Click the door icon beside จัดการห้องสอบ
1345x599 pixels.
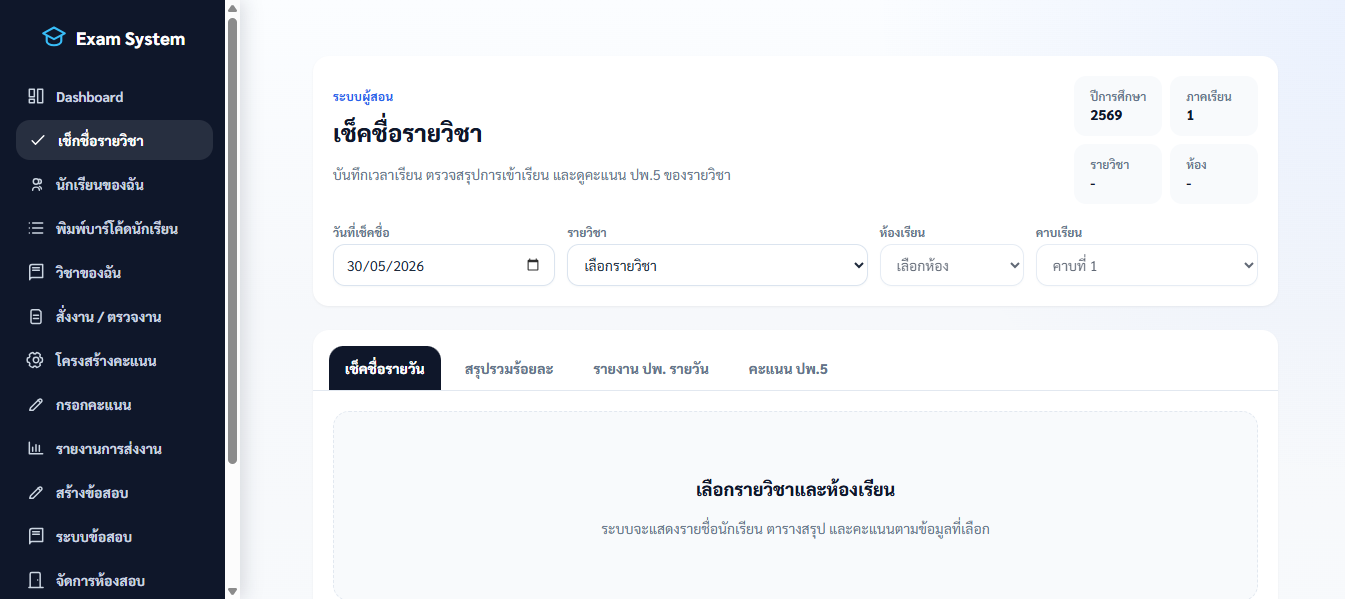pyautogui.click(x=36, y=581)
